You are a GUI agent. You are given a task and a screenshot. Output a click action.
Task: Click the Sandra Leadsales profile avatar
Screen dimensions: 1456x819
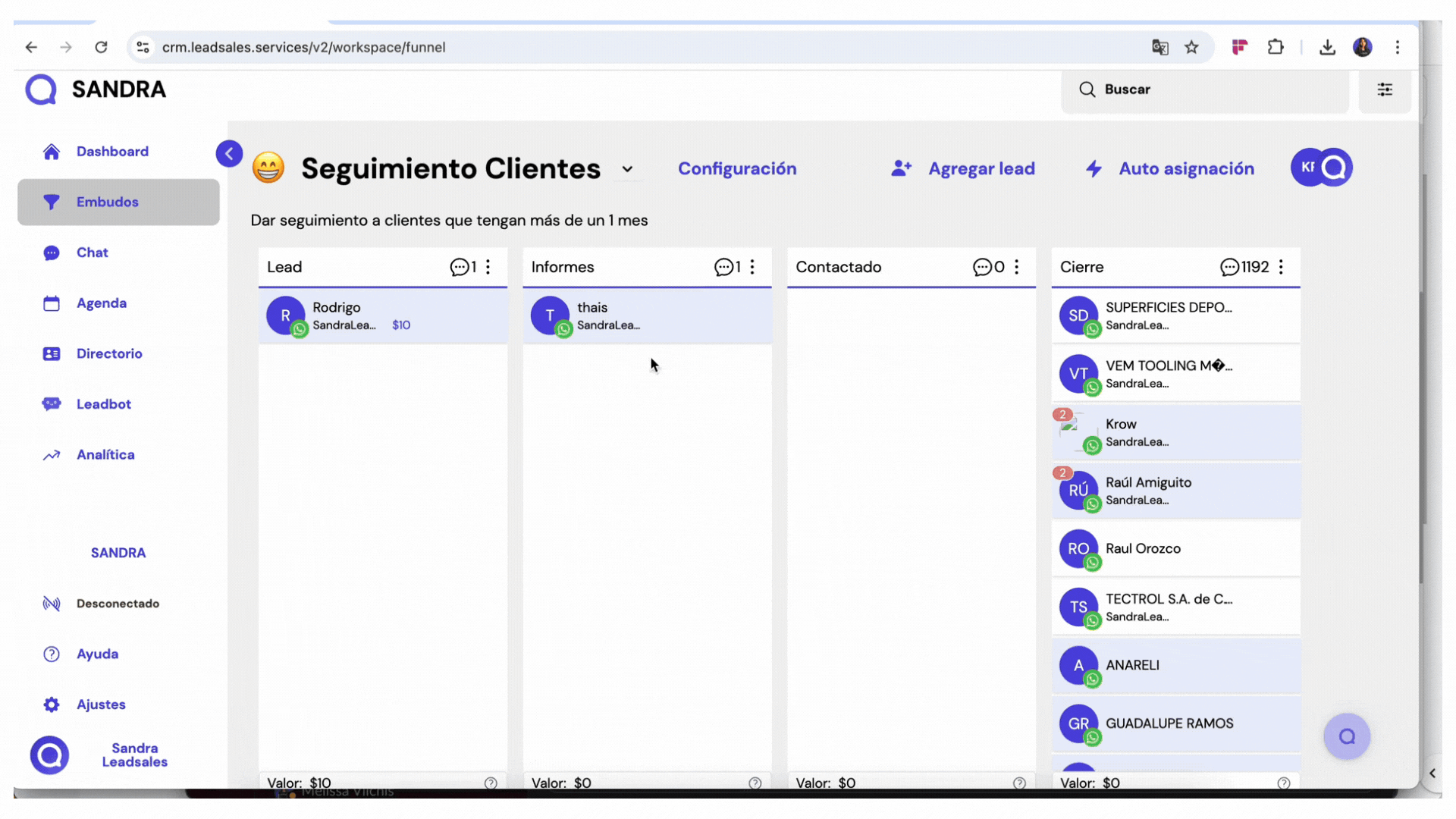pos(50,755)
